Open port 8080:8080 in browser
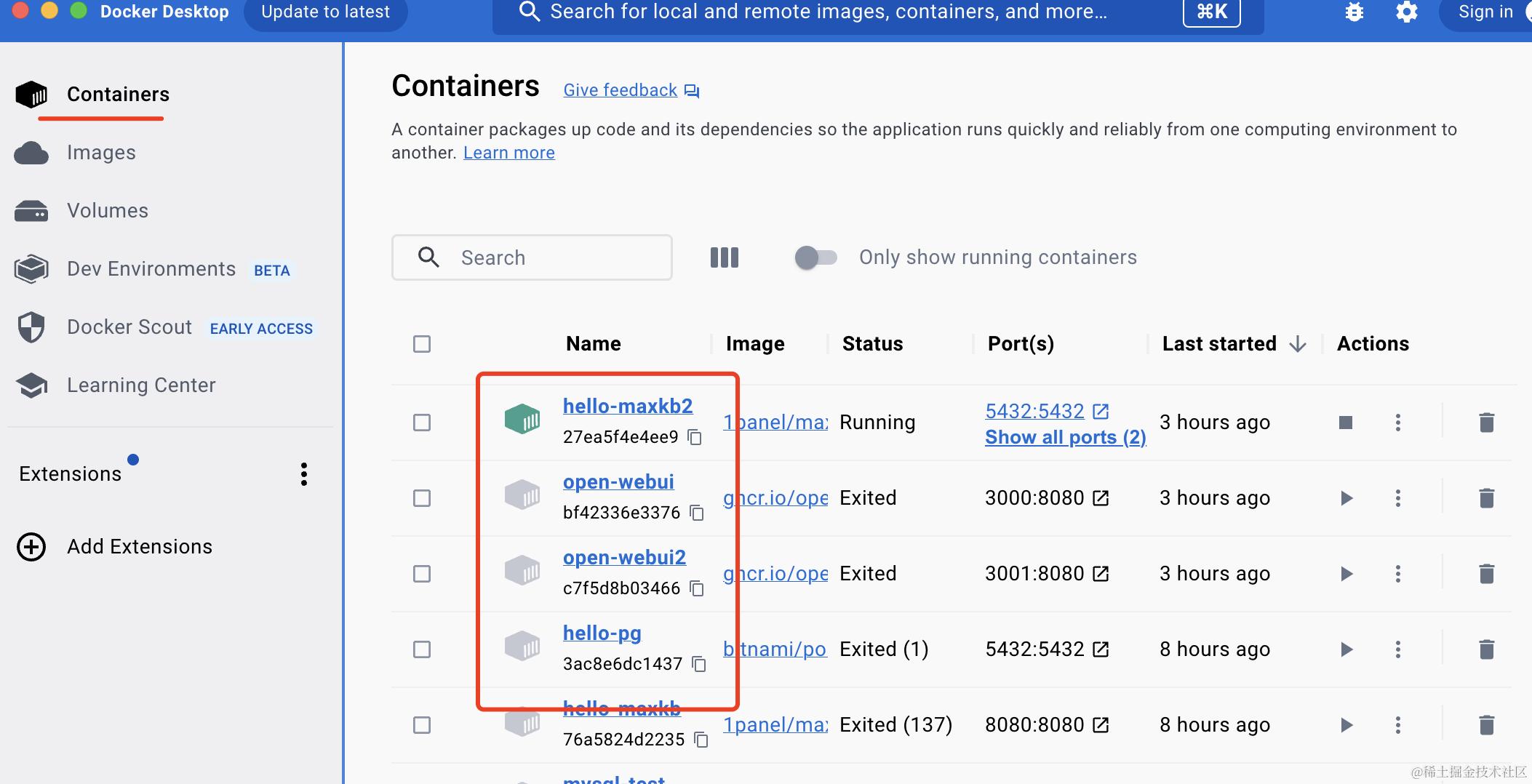1532x784 pixels. click(x=1101, y=725)
